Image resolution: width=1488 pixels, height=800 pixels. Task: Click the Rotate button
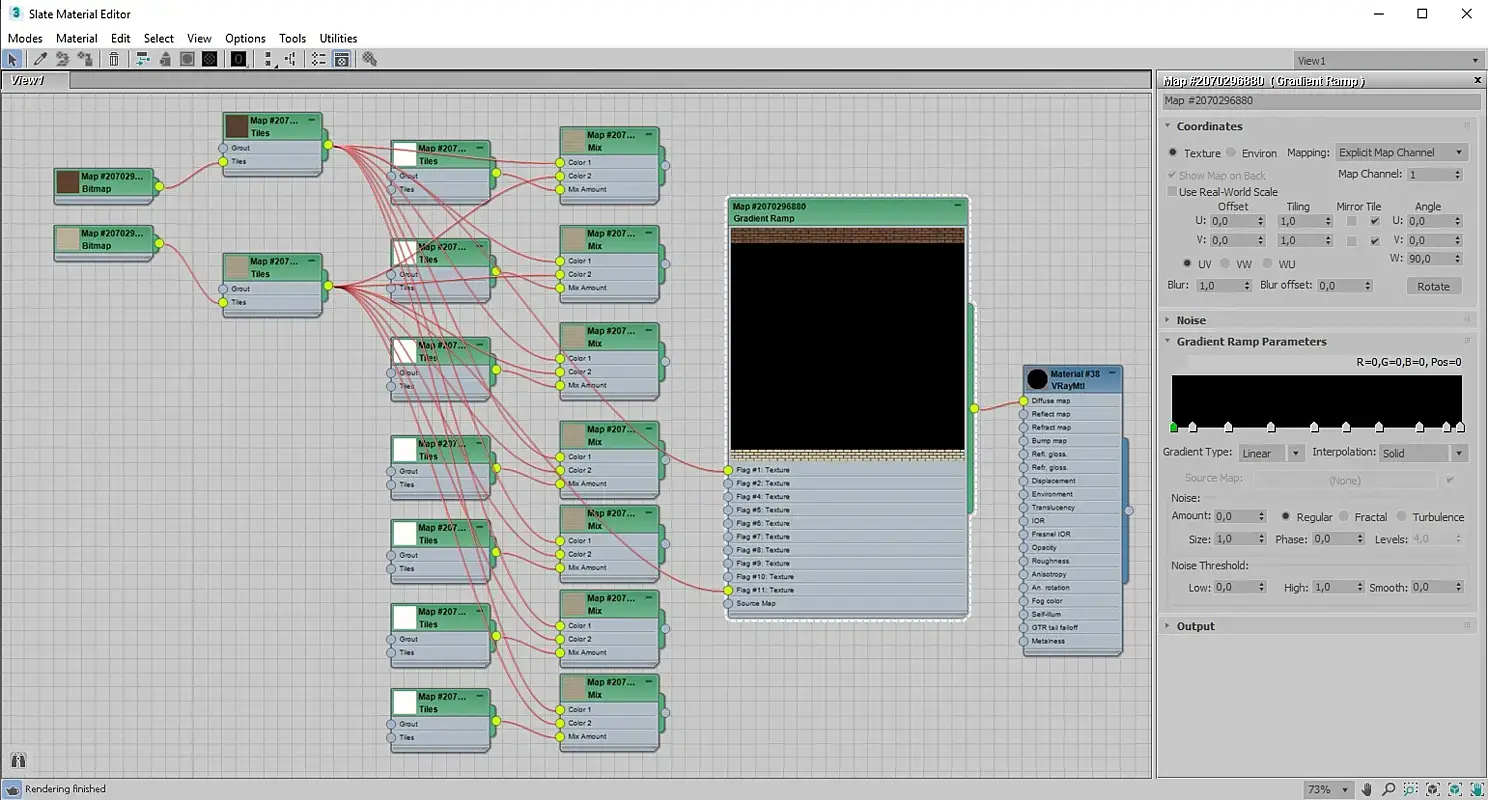tap(1432, 286)
